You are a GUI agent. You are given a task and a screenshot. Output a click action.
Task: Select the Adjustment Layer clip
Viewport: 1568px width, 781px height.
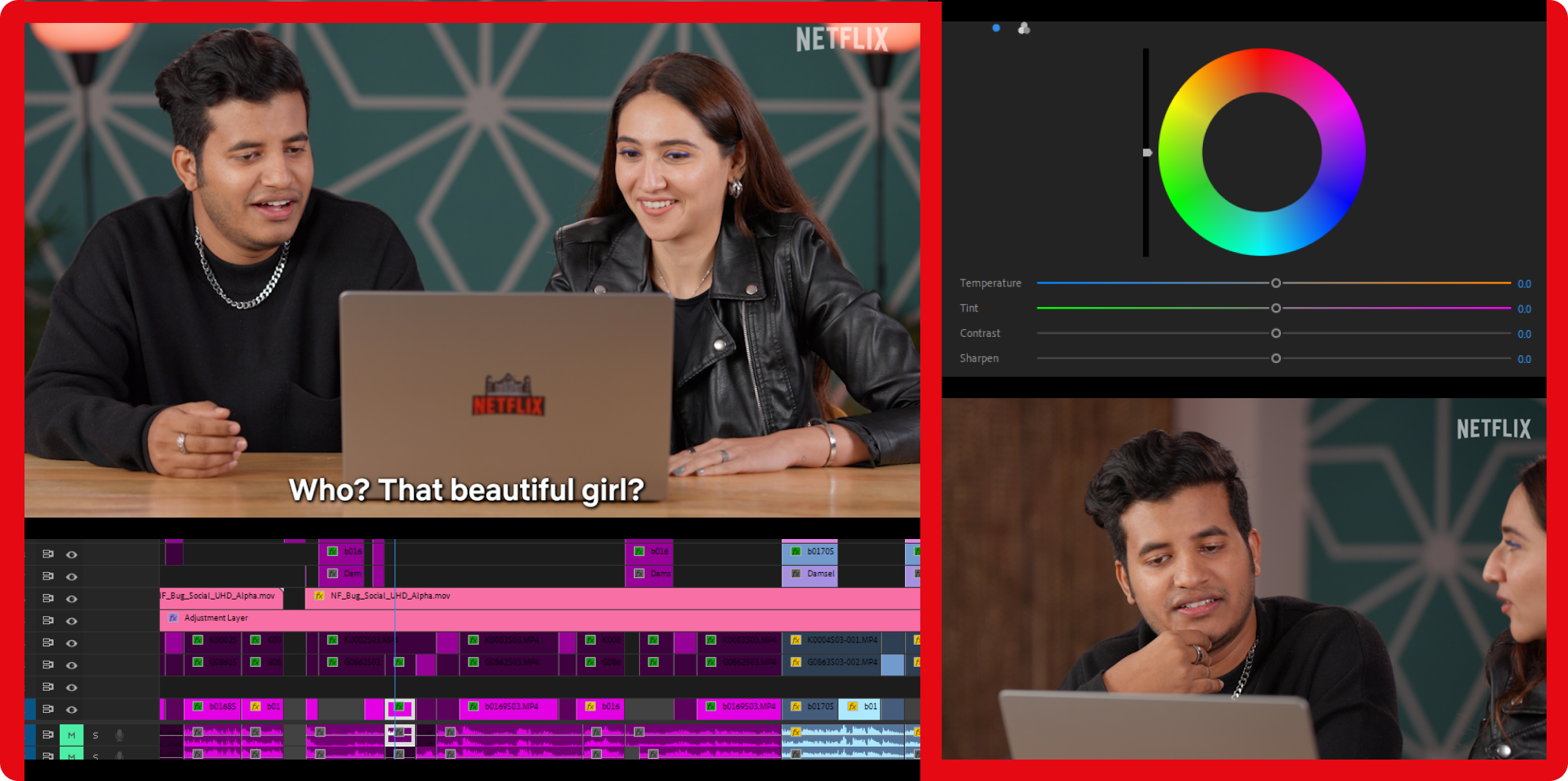pos(540,620)
